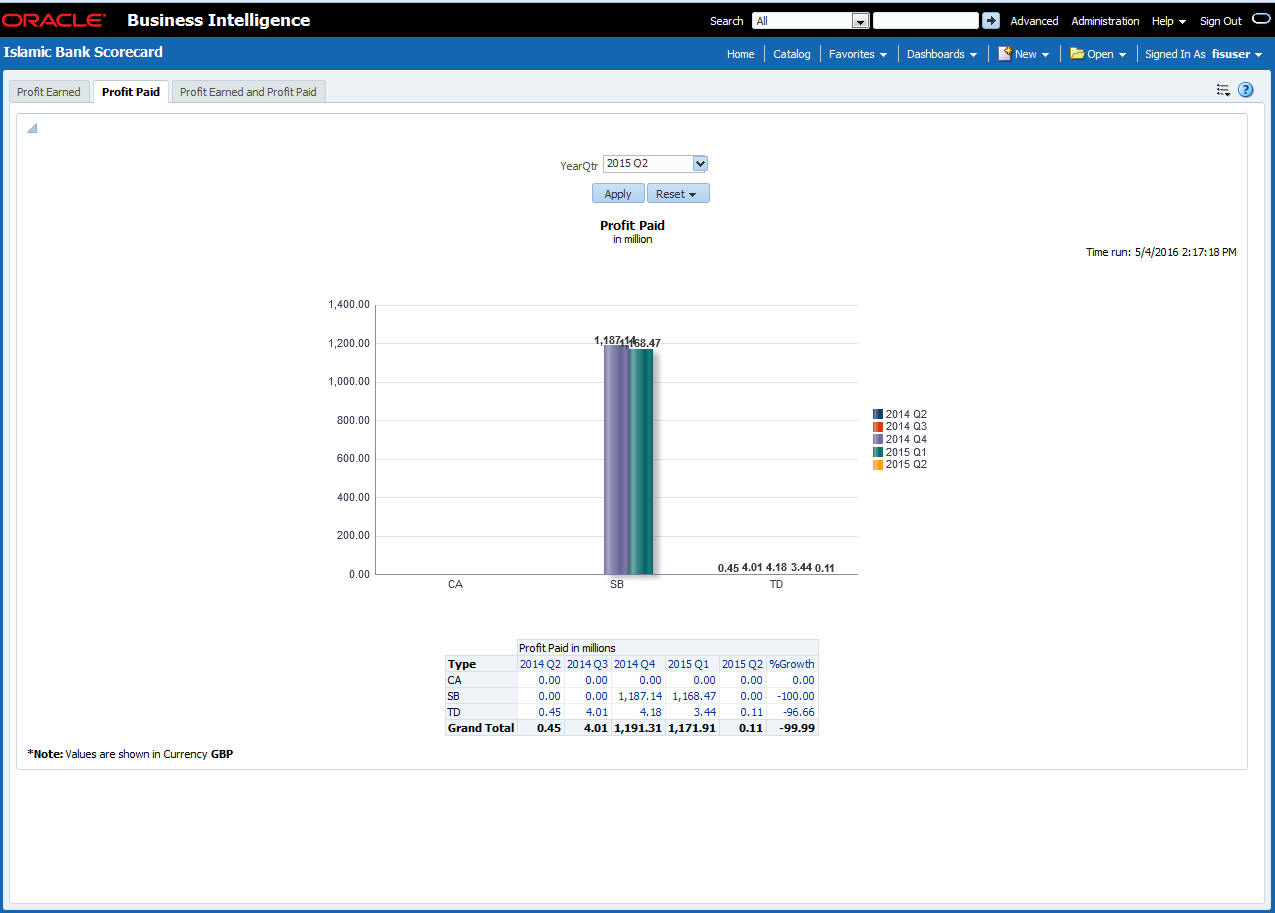The height and width of the screenshot is (913, 1275).
Task: Expand the Favorites menu
Action: click(858, 54)
